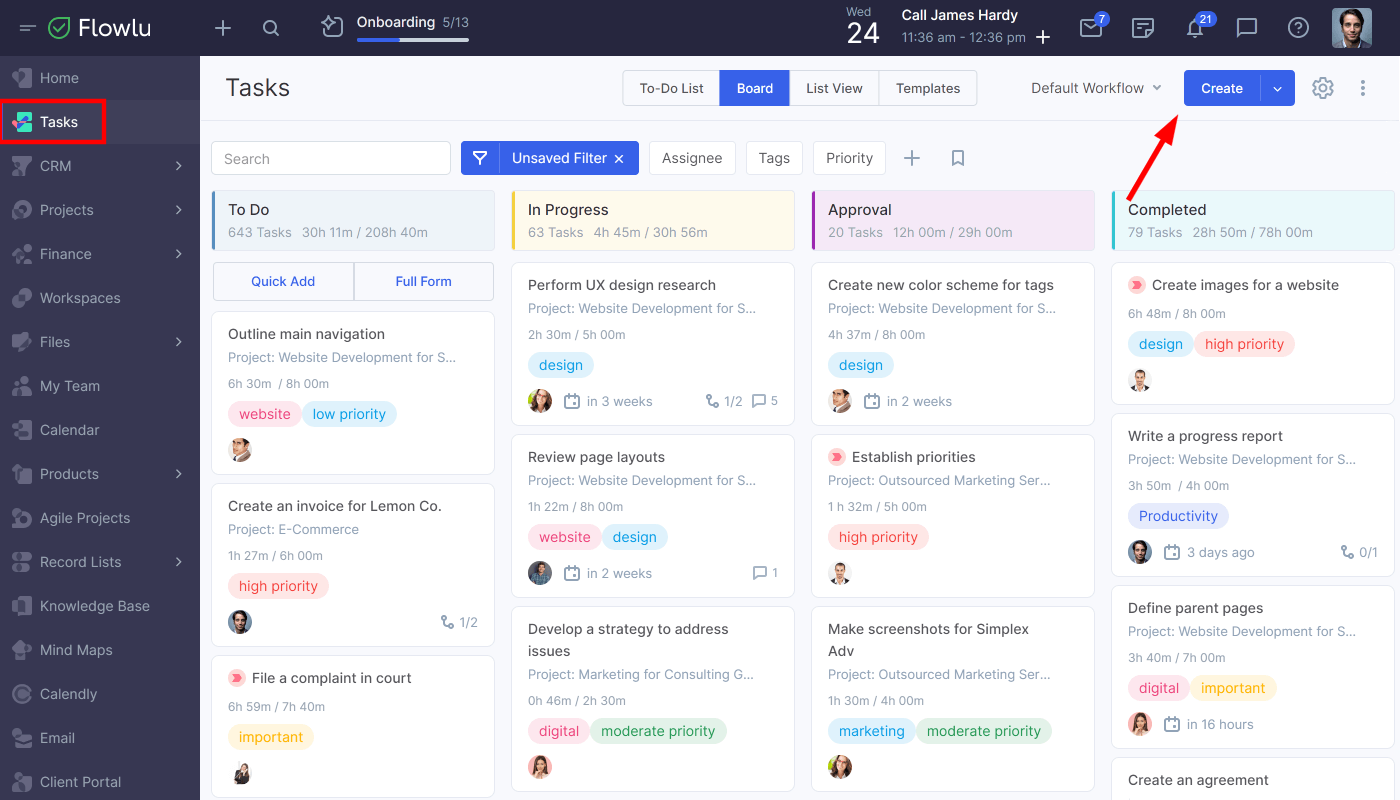Open task Create new color scheme for tags
Image resolution: width=1400 pixels, height=800 pixels.
(941, 285)
